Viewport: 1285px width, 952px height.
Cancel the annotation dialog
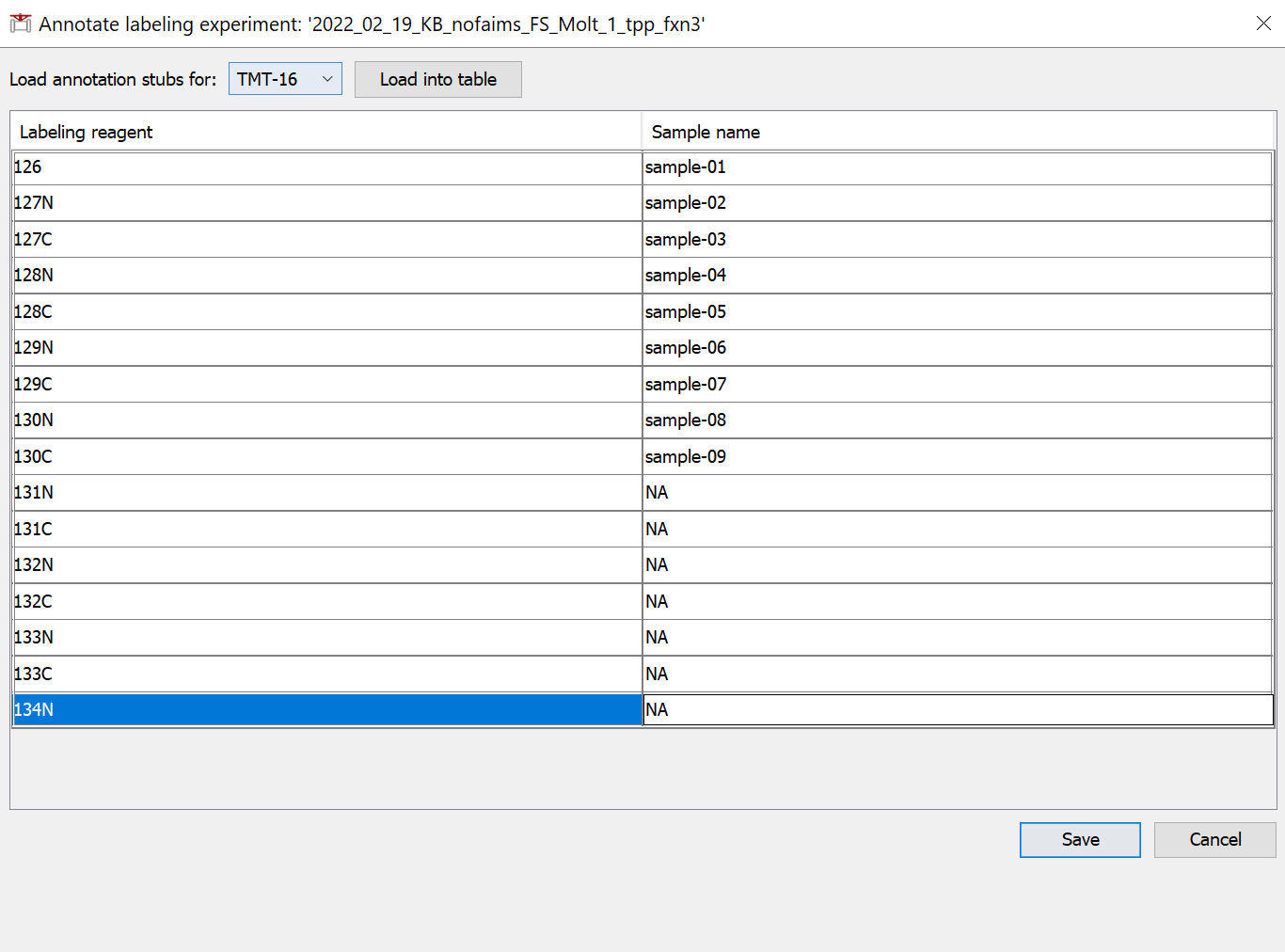point(1214,839)
